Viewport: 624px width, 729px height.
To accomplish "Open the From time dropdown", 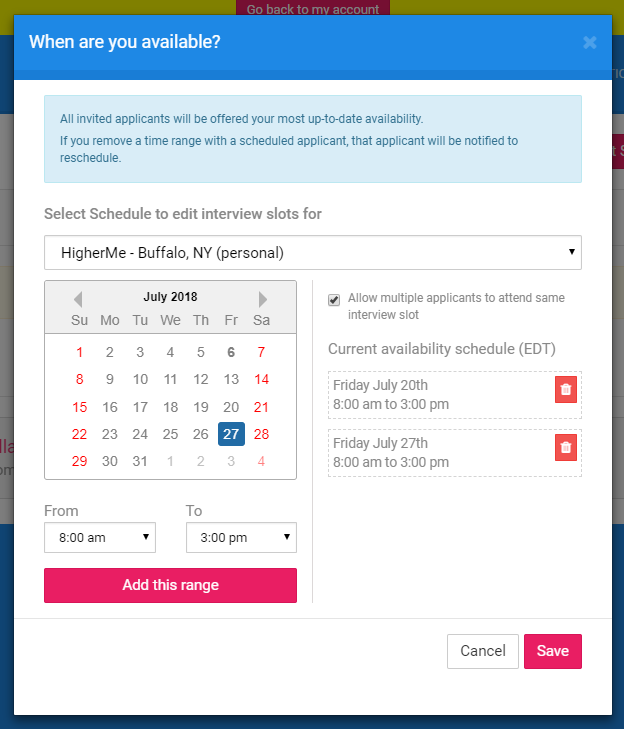I will 100,537.
